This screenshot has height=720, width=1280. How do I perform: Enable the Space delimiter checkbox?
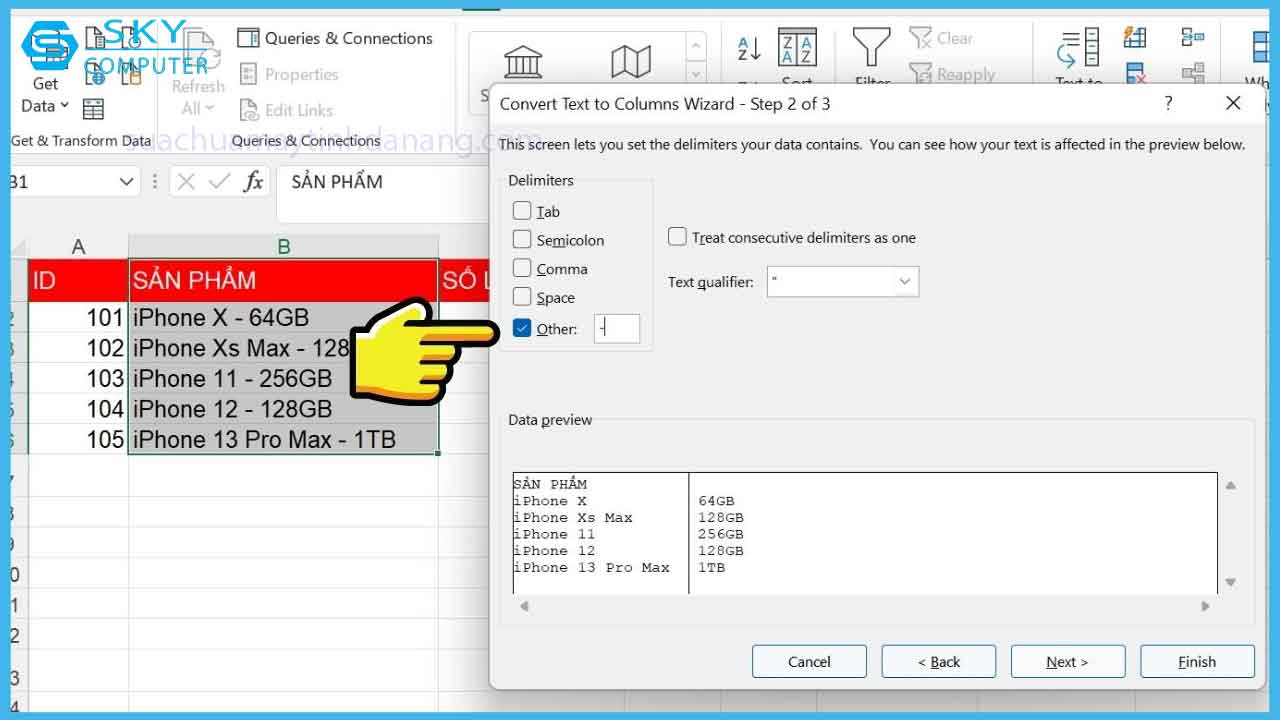point(522,297)
